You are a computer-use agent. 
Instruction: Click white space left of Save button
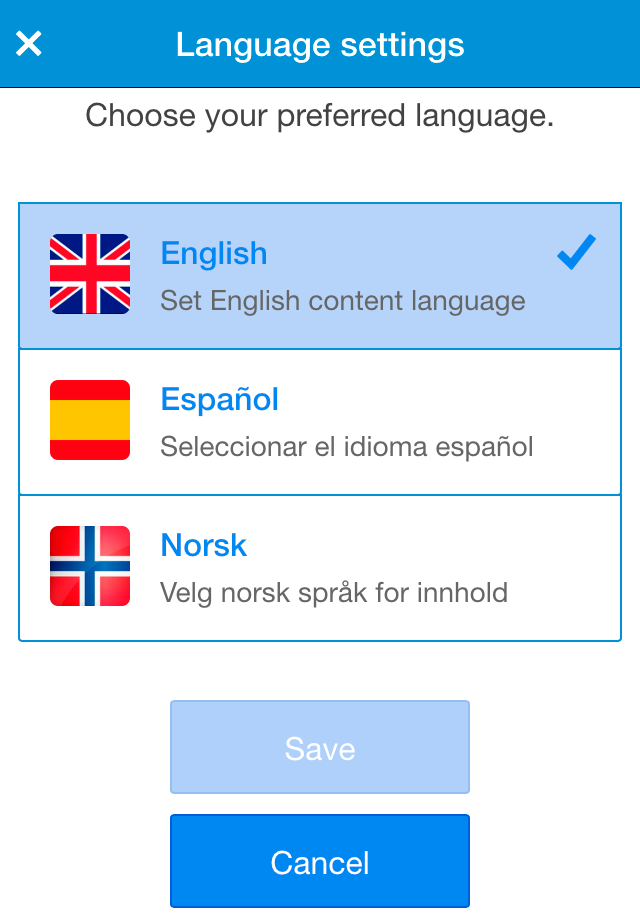tap(90, 748)
